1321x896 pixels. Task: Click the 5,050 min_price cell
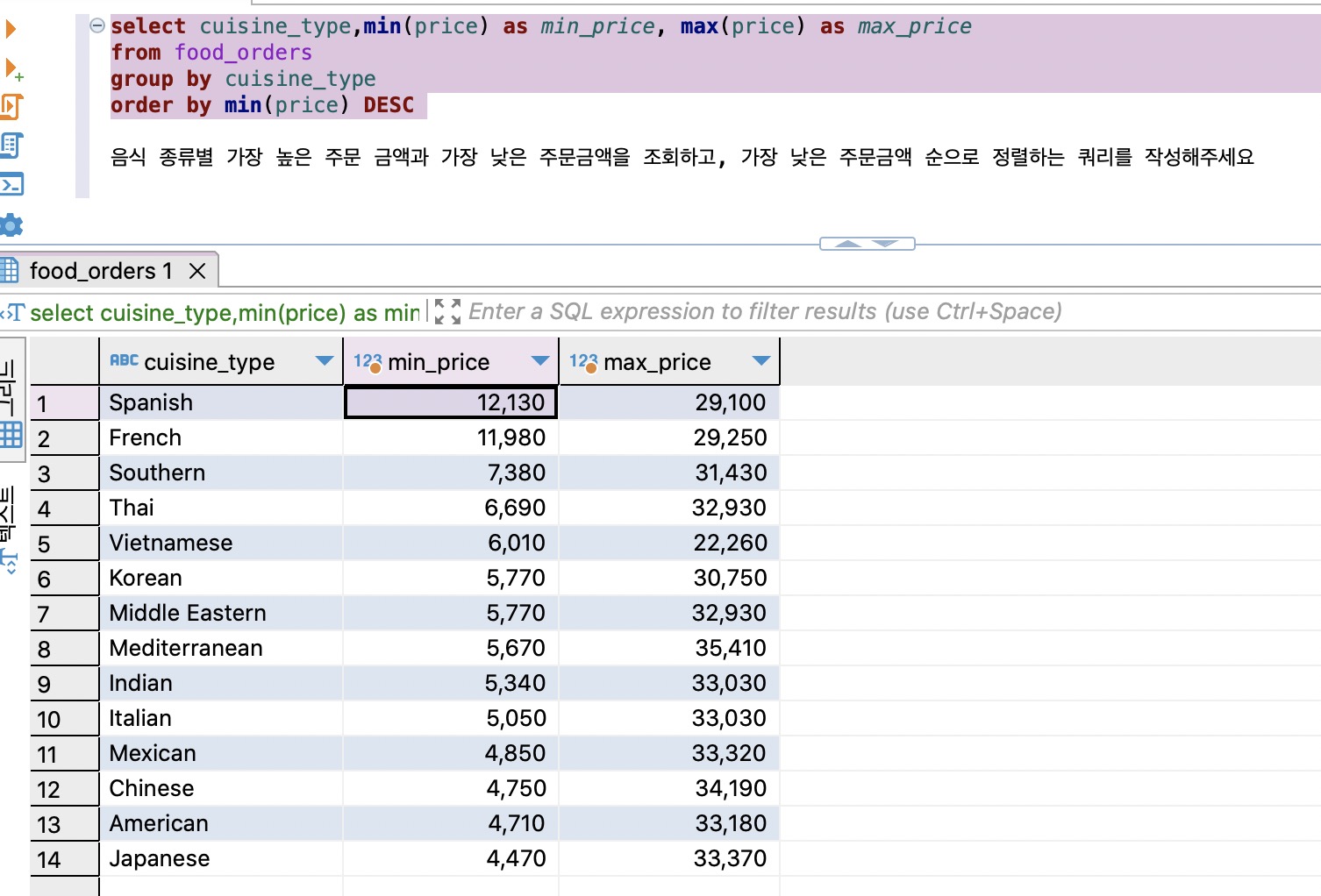451,718
